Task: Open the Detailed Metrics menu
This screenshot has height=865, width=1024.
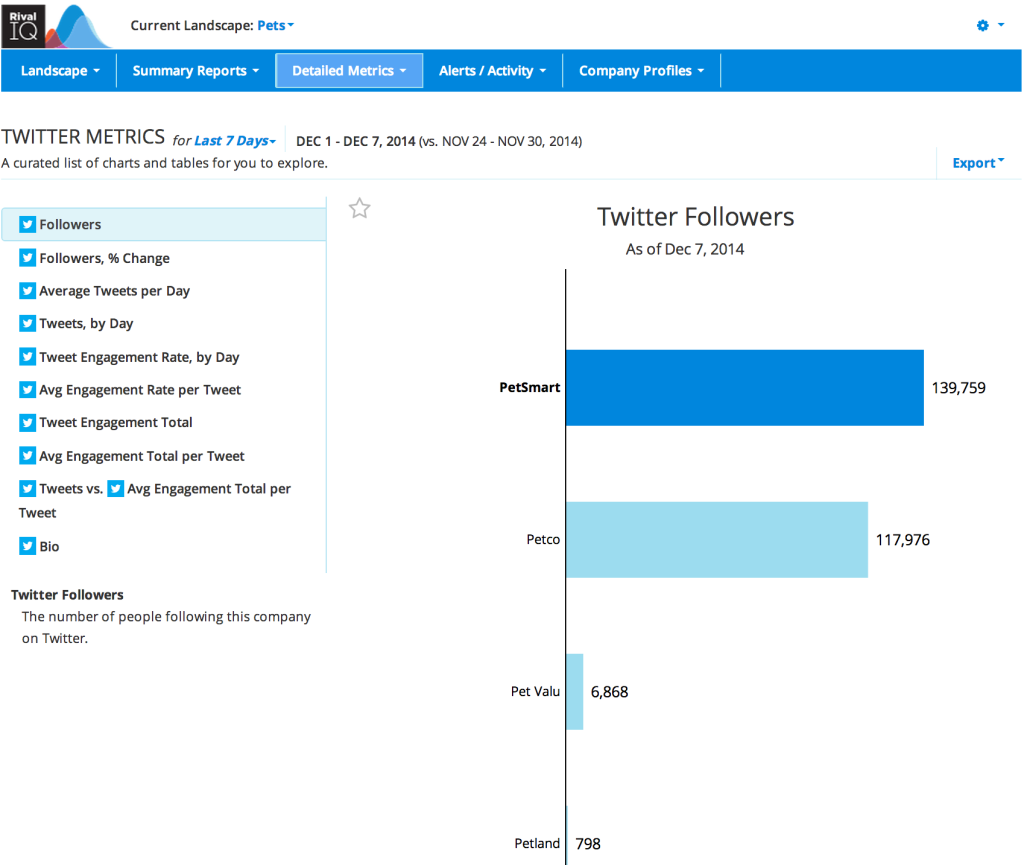Action: (349, 71)
